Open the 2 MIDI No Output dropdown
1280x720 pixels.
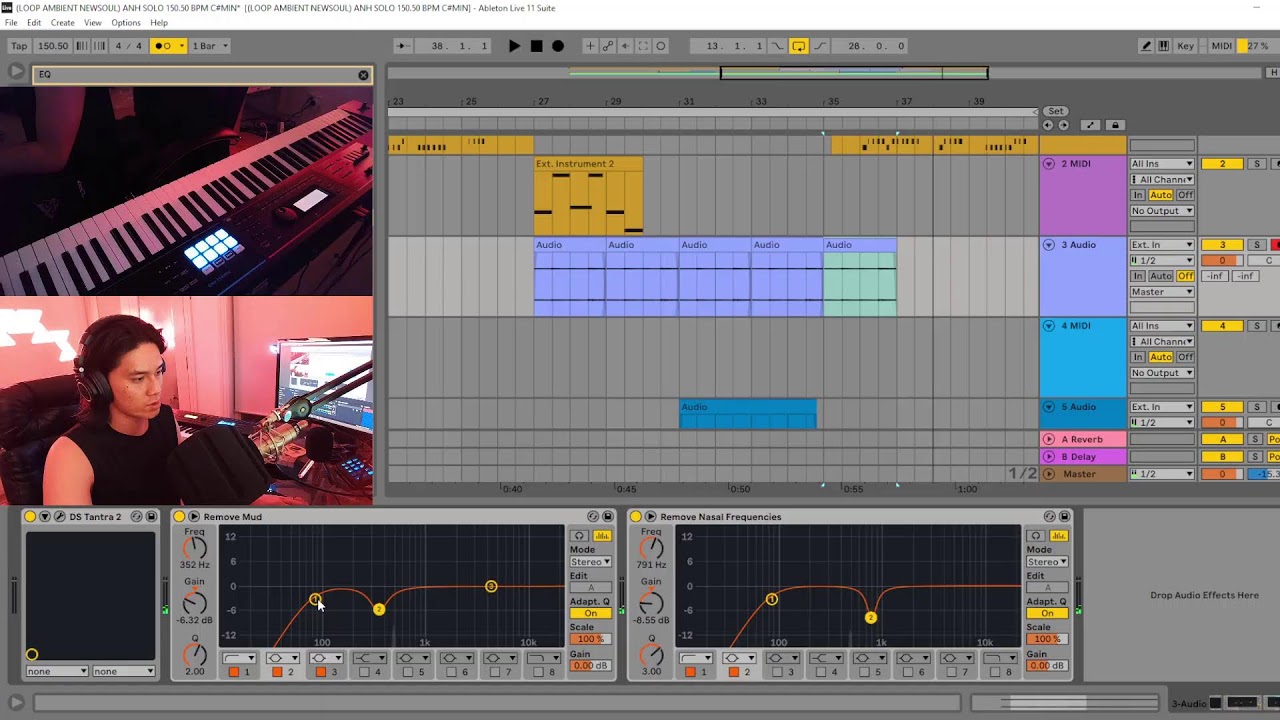point(1162,211)
